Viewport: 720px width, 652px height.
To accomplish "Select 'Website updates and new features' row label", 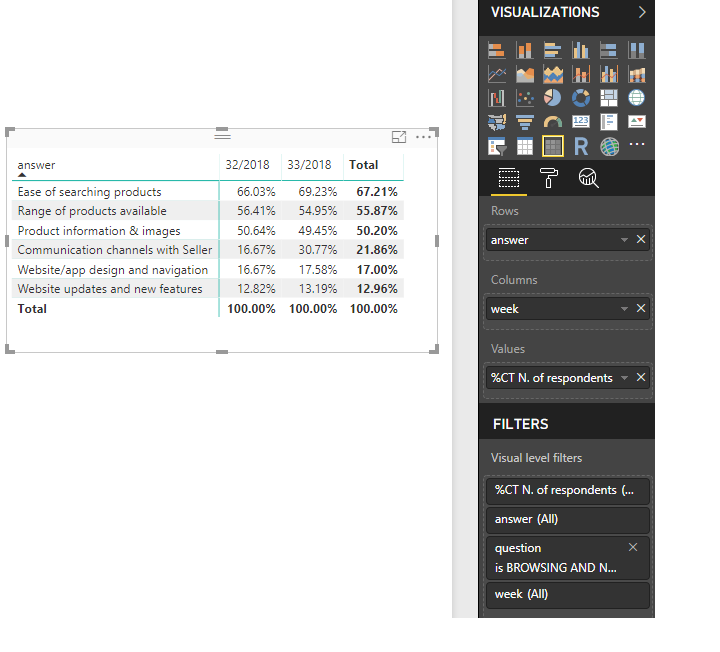I will coord(110,289).
